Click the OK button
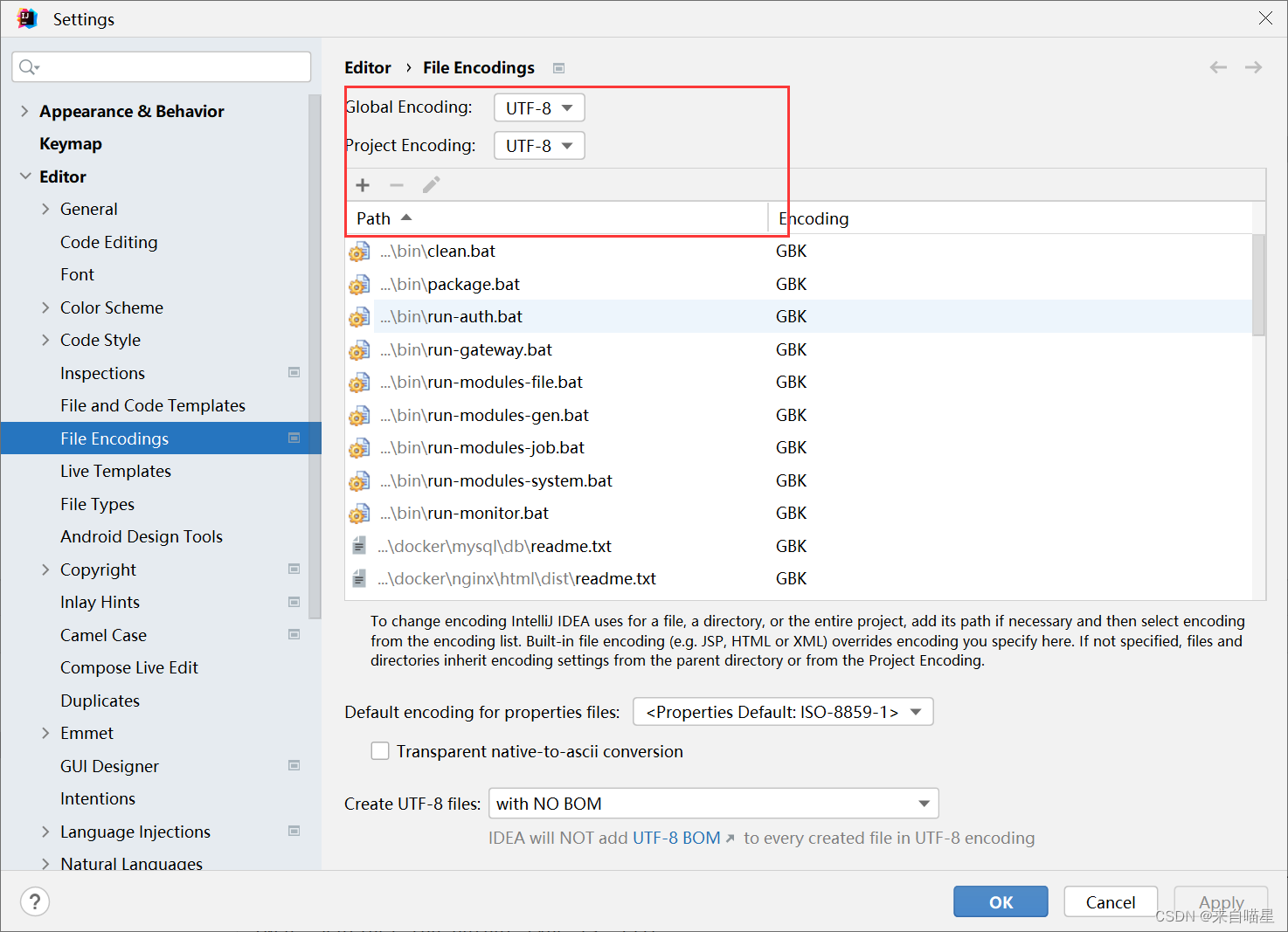The width and height of the screenshot is (1288, 932). coord(1001,901)
